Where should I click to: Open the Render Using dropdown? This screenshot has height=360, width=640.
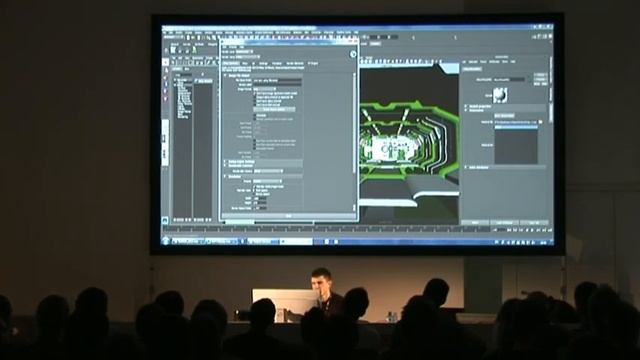pyautogui.click(x=248, y=57)
